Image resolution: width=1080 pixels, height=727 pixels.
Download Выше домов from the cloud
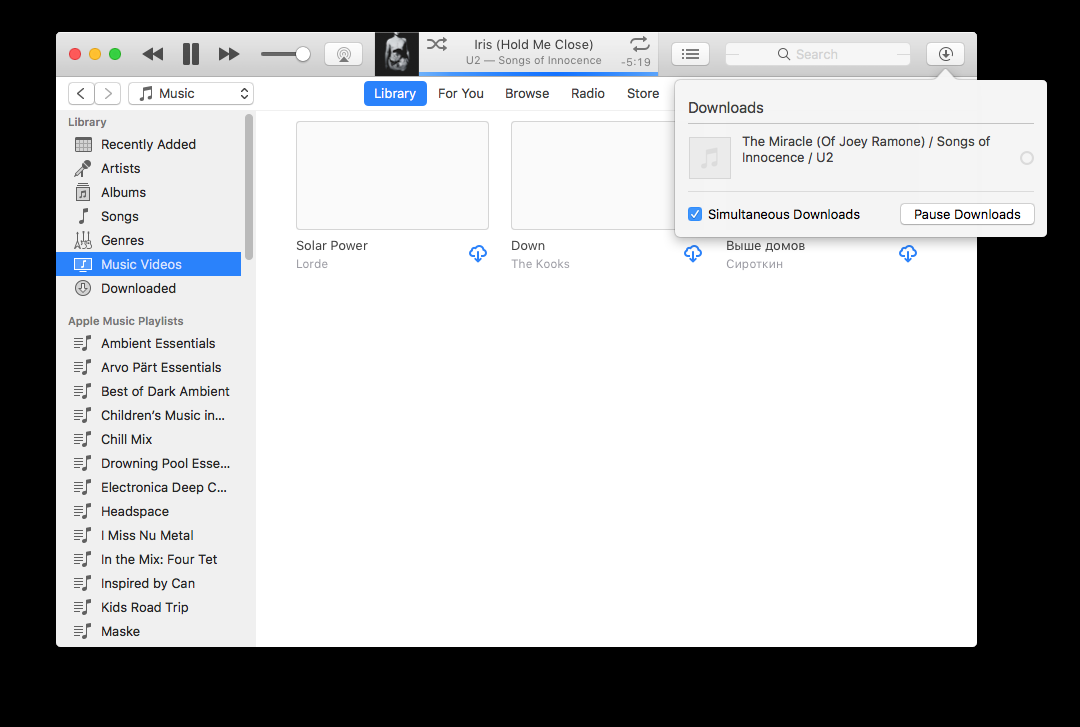(x=908, y=254)
